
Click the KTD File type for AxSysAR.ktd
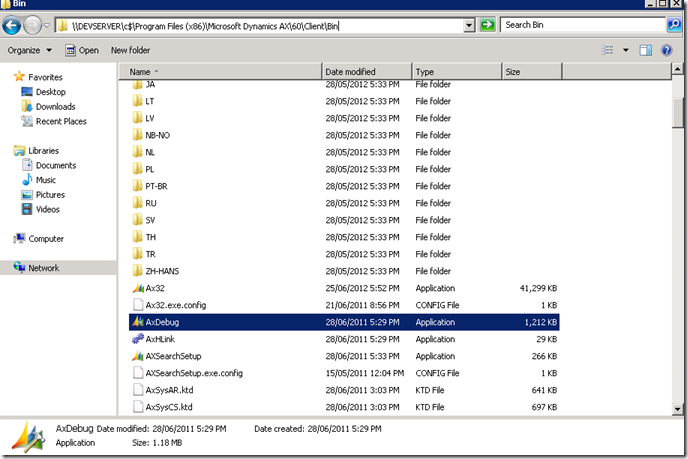430,390
